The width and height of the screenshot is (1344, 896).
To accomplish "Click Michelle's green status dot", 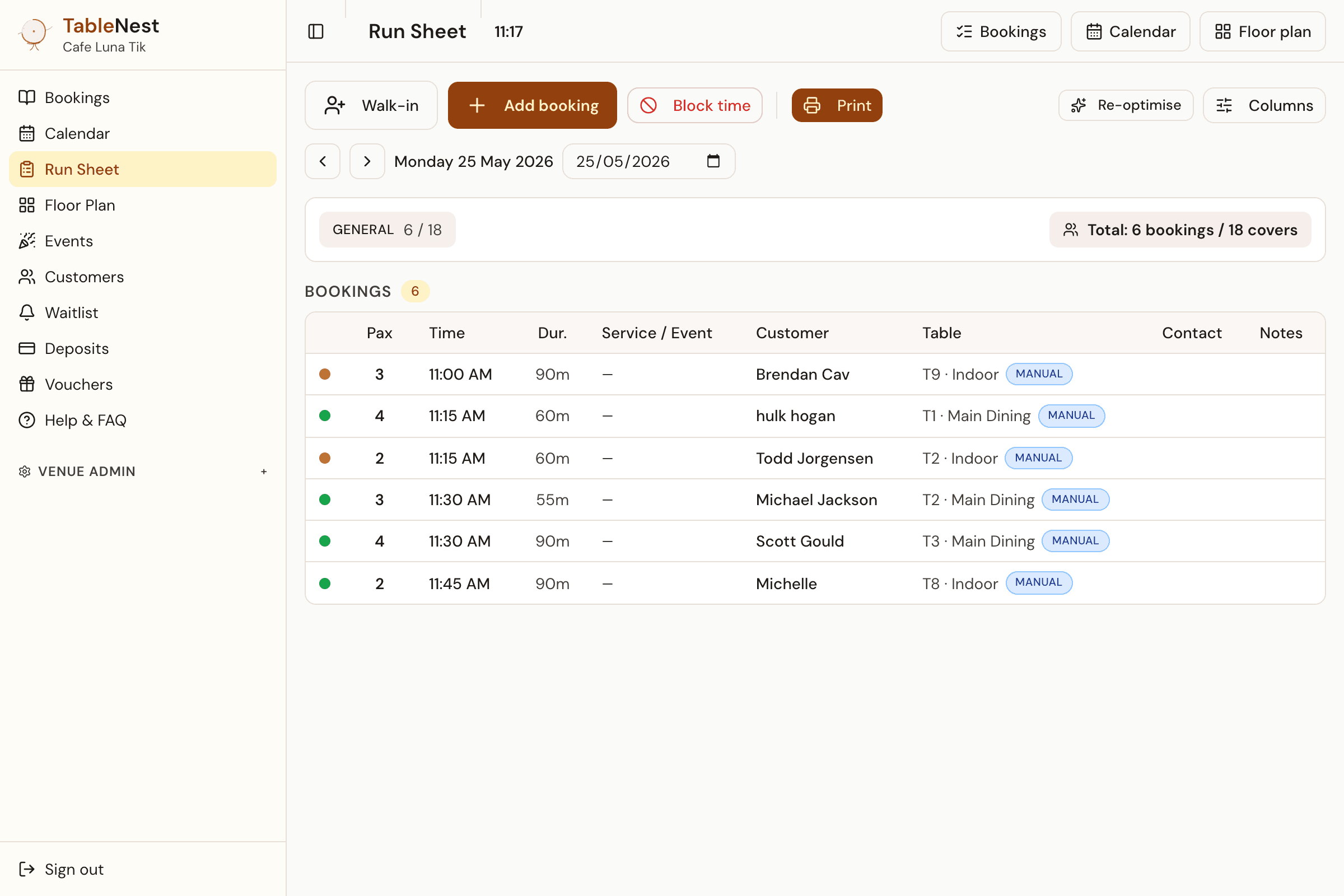I will 325,584.
